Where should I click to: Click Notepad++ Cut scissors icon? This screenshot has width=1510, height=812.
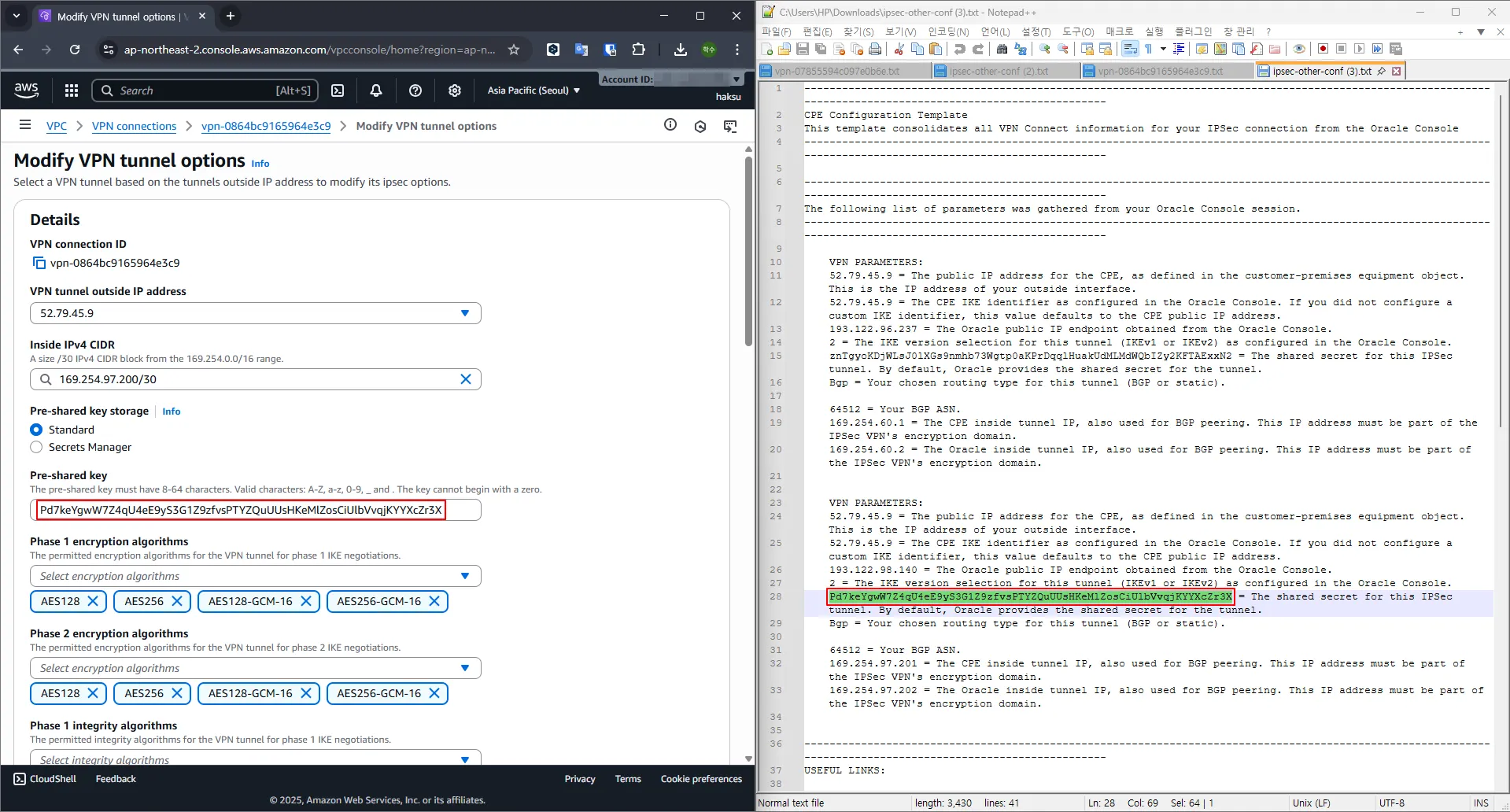(x=899, y=49)
